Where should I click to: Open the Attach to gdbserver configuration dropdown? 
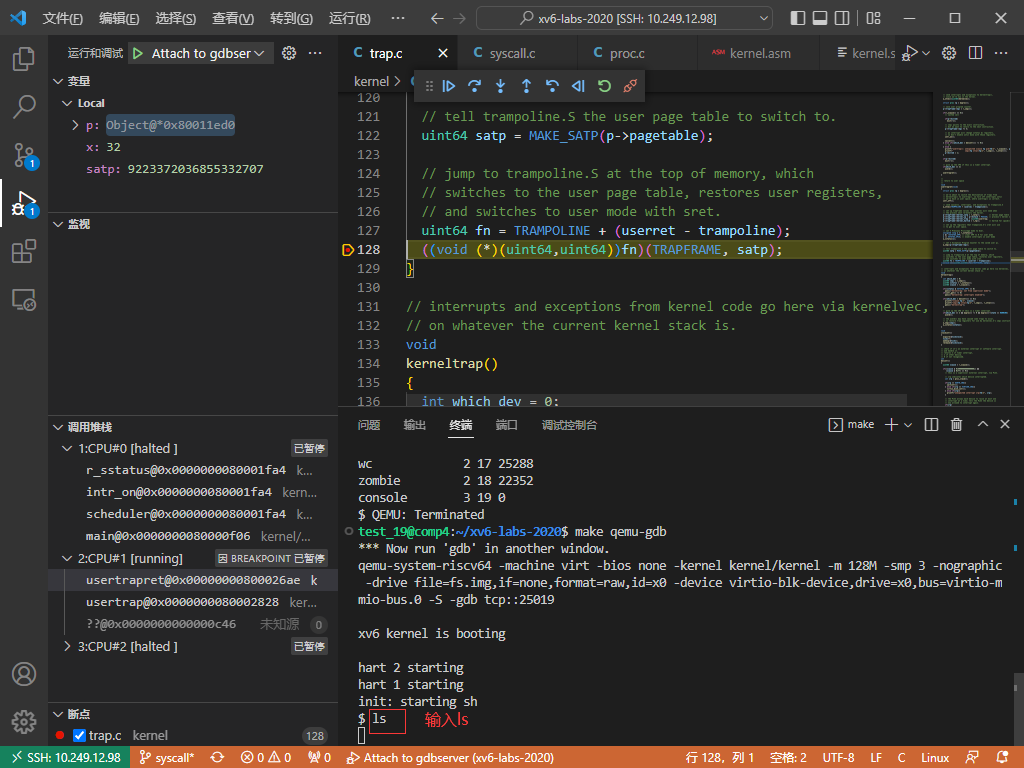208,54
